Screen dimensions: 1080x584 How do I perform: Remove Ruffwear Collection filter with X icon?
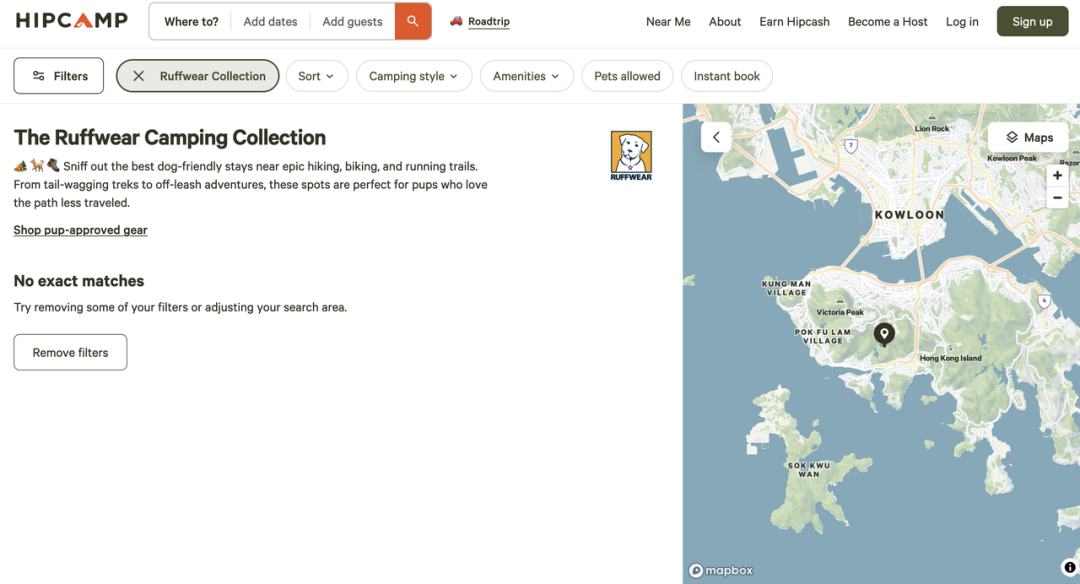click(138, 76)
